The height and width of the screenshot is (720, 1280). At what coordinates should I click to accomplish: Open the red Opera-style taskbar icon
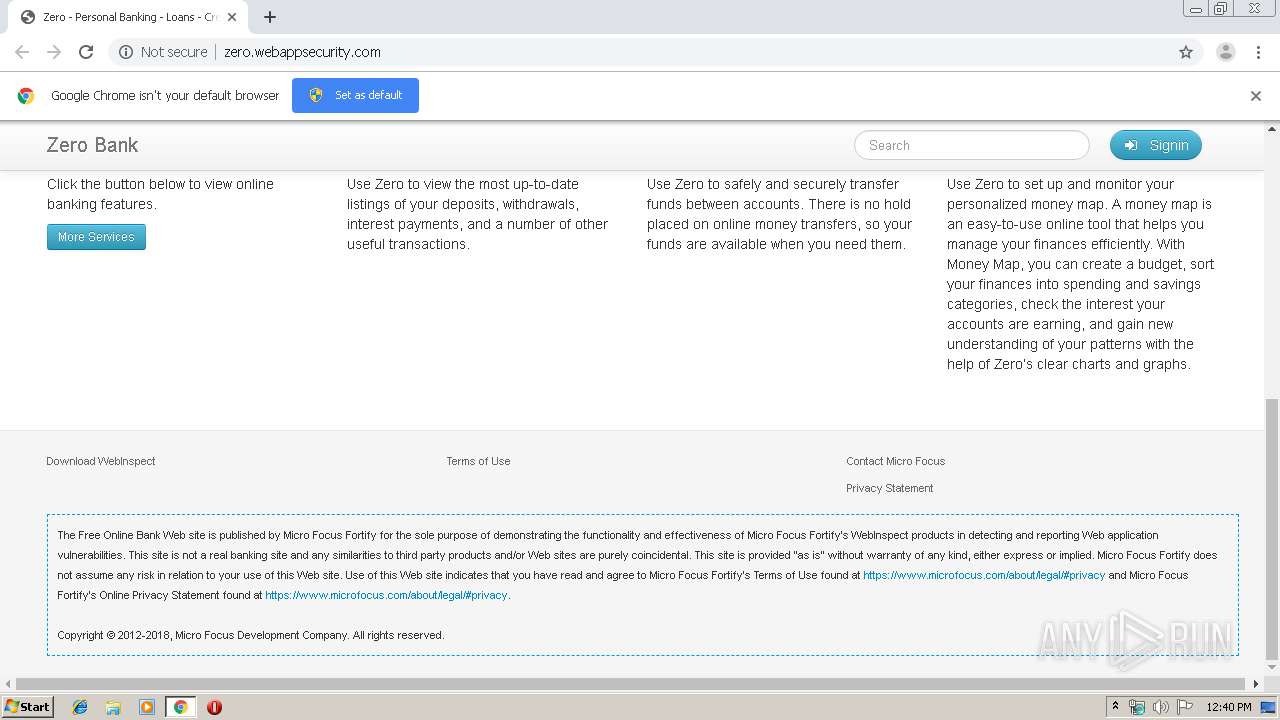click(214, 707)
